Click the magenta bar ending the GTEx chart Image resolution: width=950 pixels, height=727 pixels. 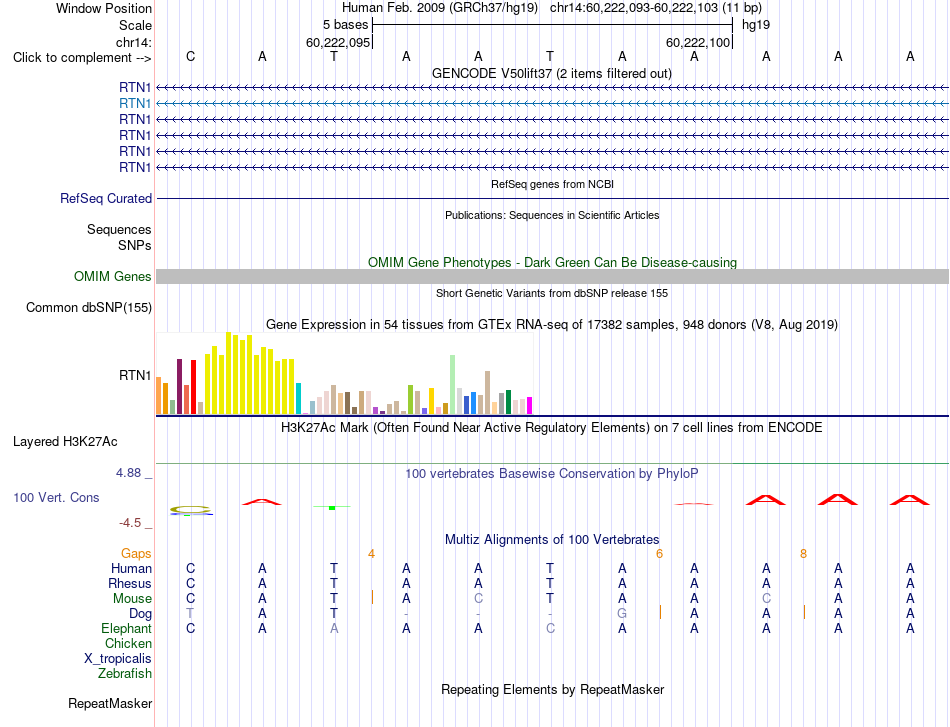[x=530, y=406]
